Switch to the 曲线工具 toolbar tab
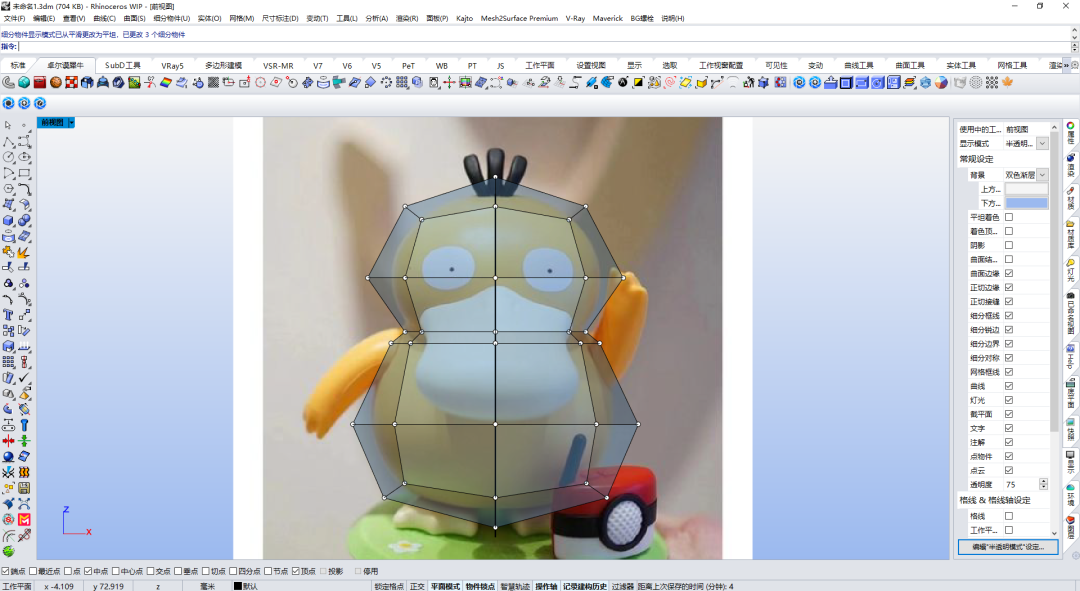1080x591 pixels. [859, 65]
